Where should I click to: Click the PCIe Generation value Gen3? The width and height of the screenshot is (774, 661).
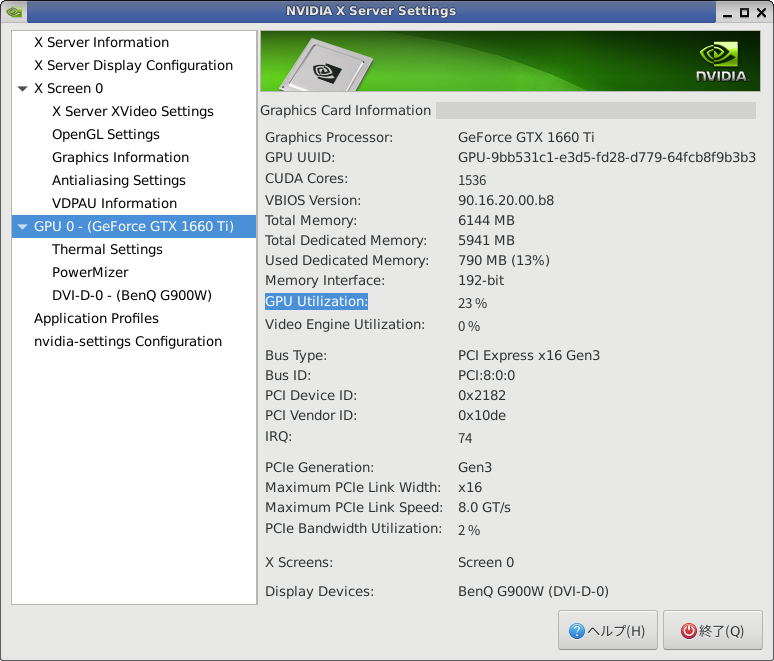475,467
